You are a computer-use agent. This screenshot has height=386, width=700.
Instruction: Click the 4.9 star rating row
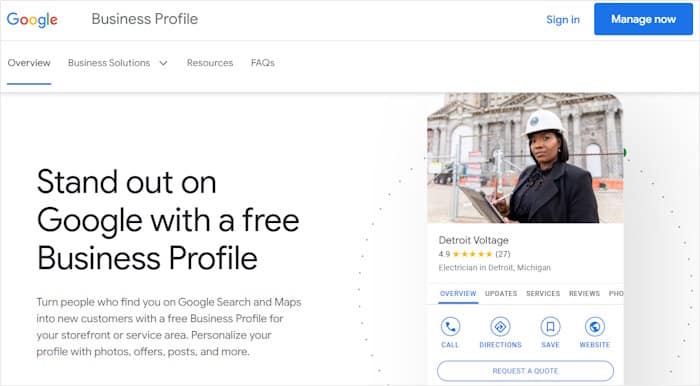click(474, 254)
